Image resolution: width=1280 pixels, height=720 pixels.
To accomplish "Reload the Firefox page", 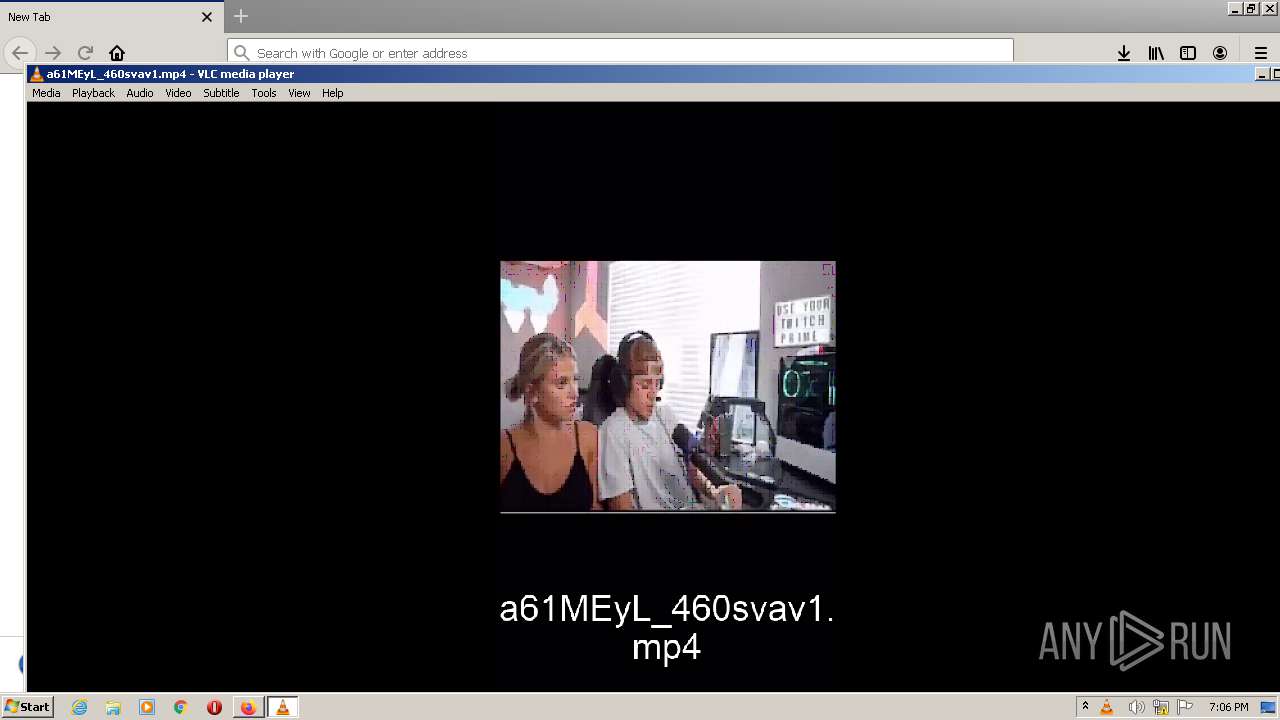I will (85, 53).
